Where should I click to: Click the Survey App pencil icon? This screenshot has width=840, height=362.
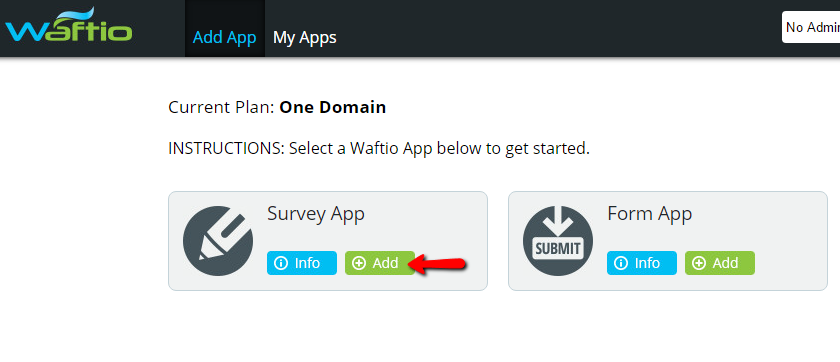point(218,241)
